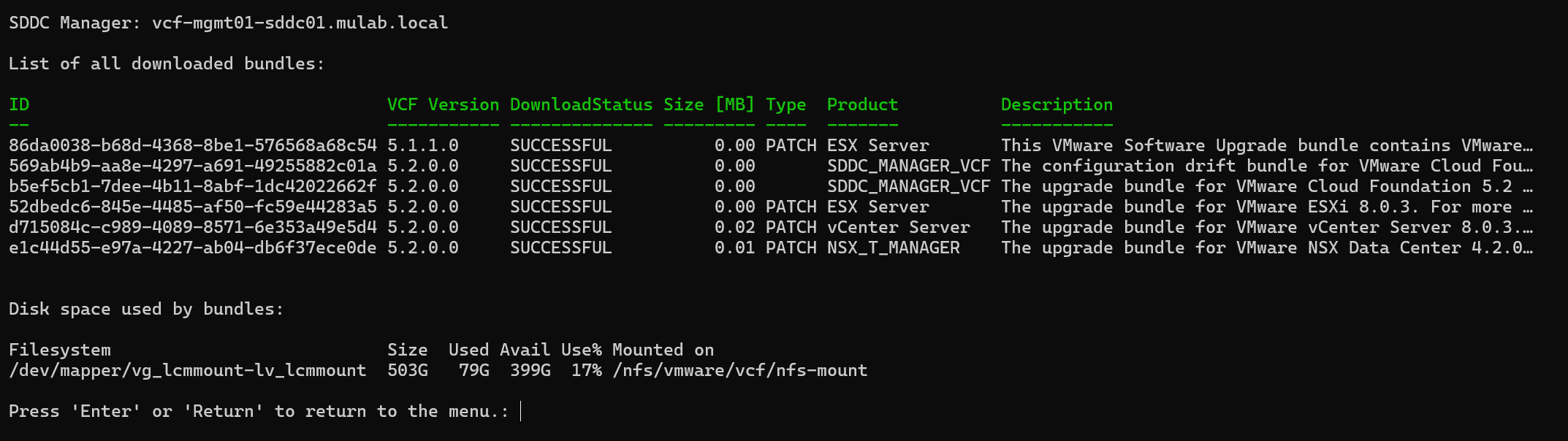The height and width of the screenshot is (441, 1568).
Task: Click the 399G available value
Action: [x=530, y=370]
